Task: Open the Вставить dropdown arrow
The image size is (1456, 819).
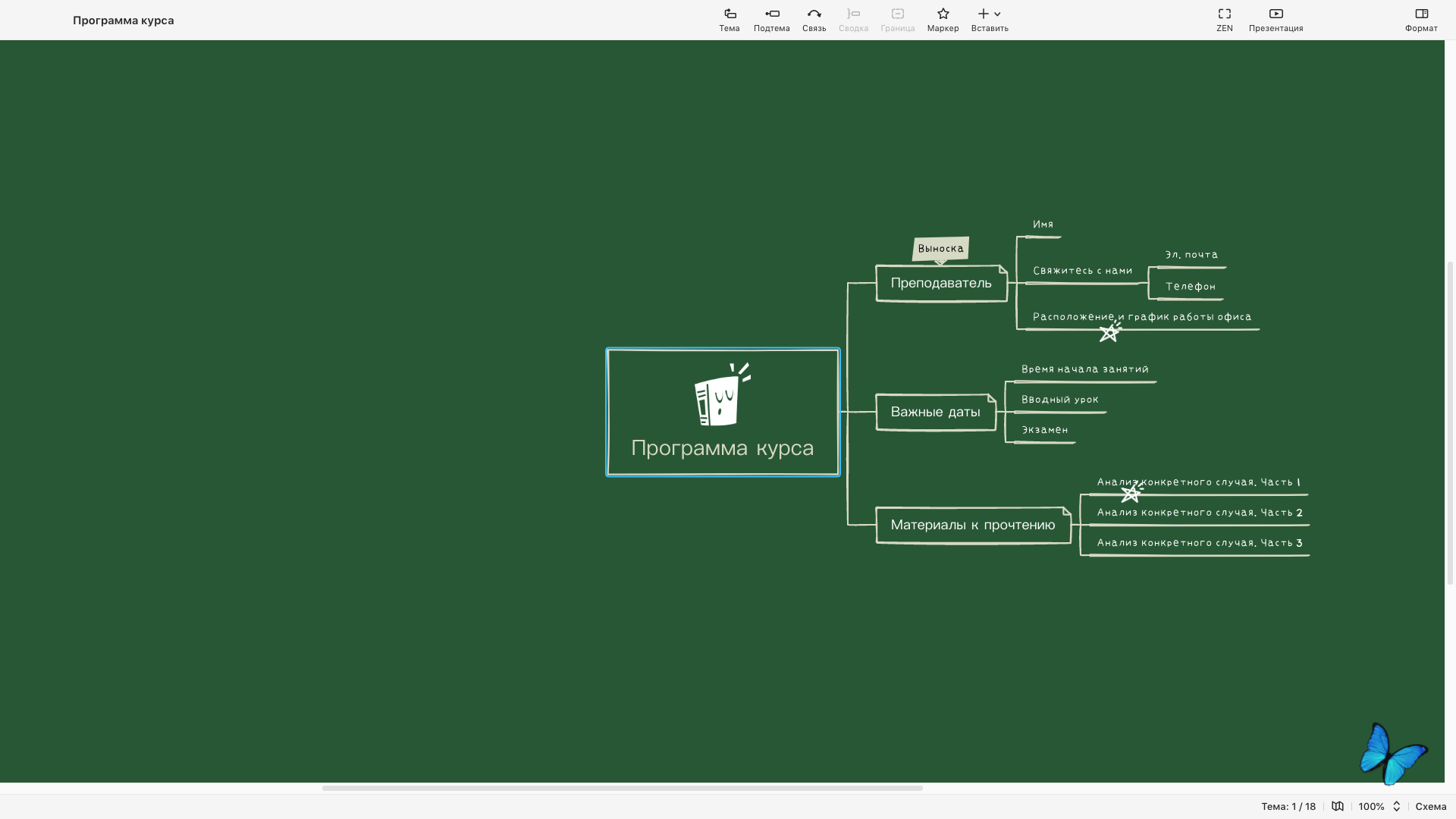Action: 997,14
